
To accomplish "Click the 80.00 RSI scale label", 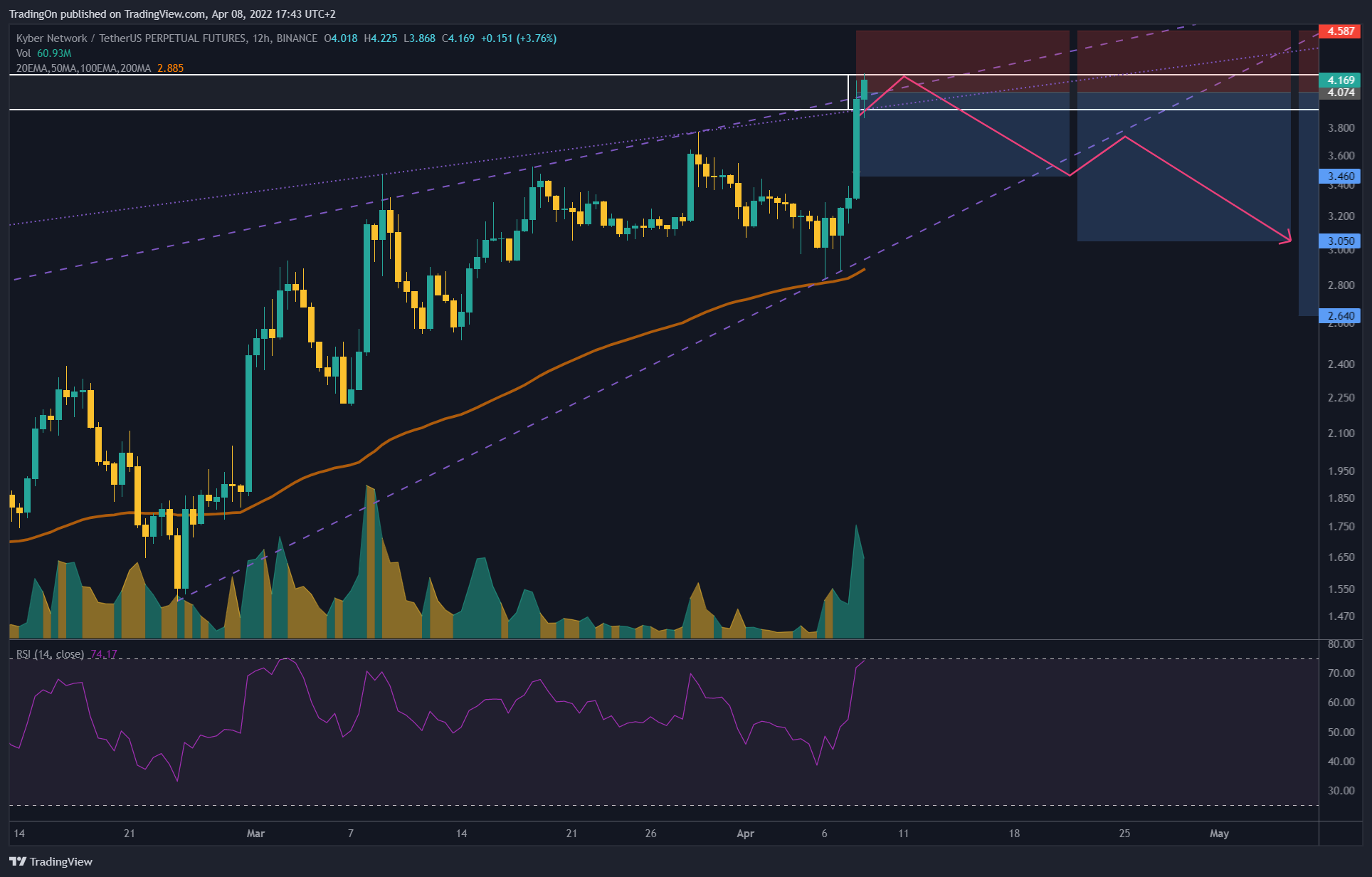I will (1341, 644).
